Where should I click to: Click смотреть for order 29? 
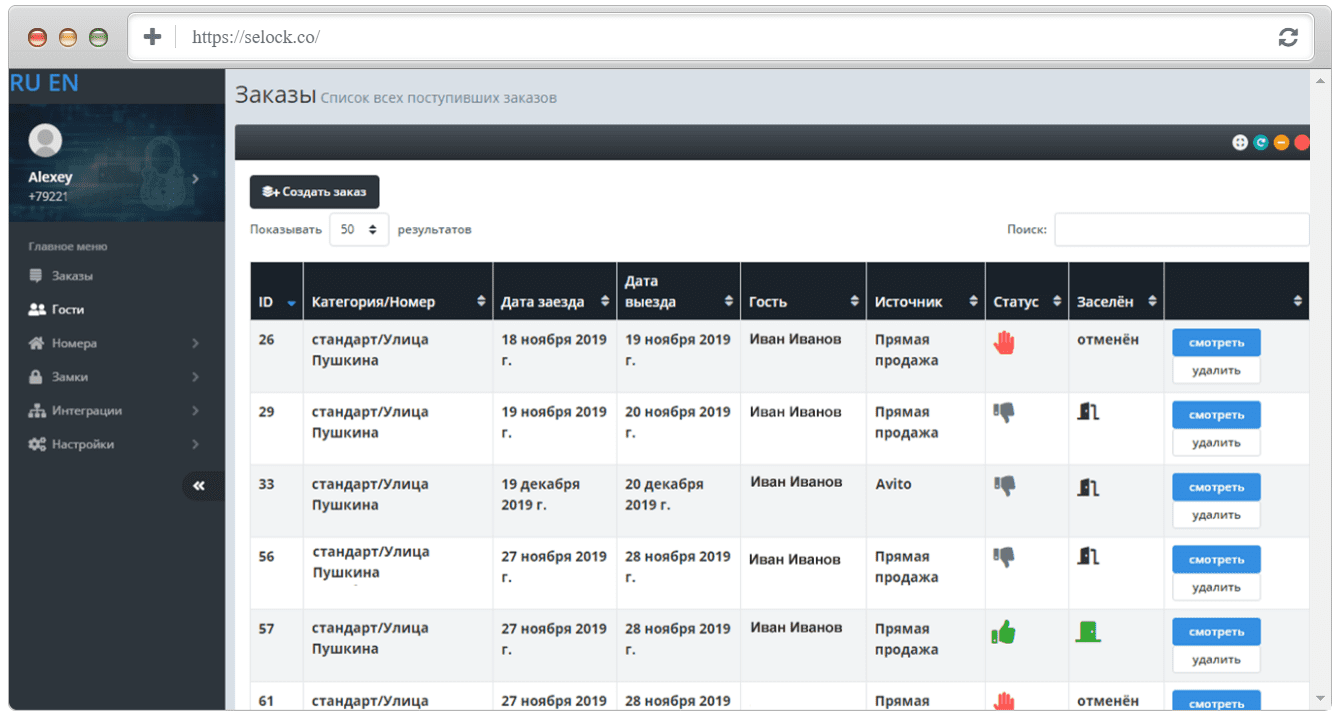1216,415
